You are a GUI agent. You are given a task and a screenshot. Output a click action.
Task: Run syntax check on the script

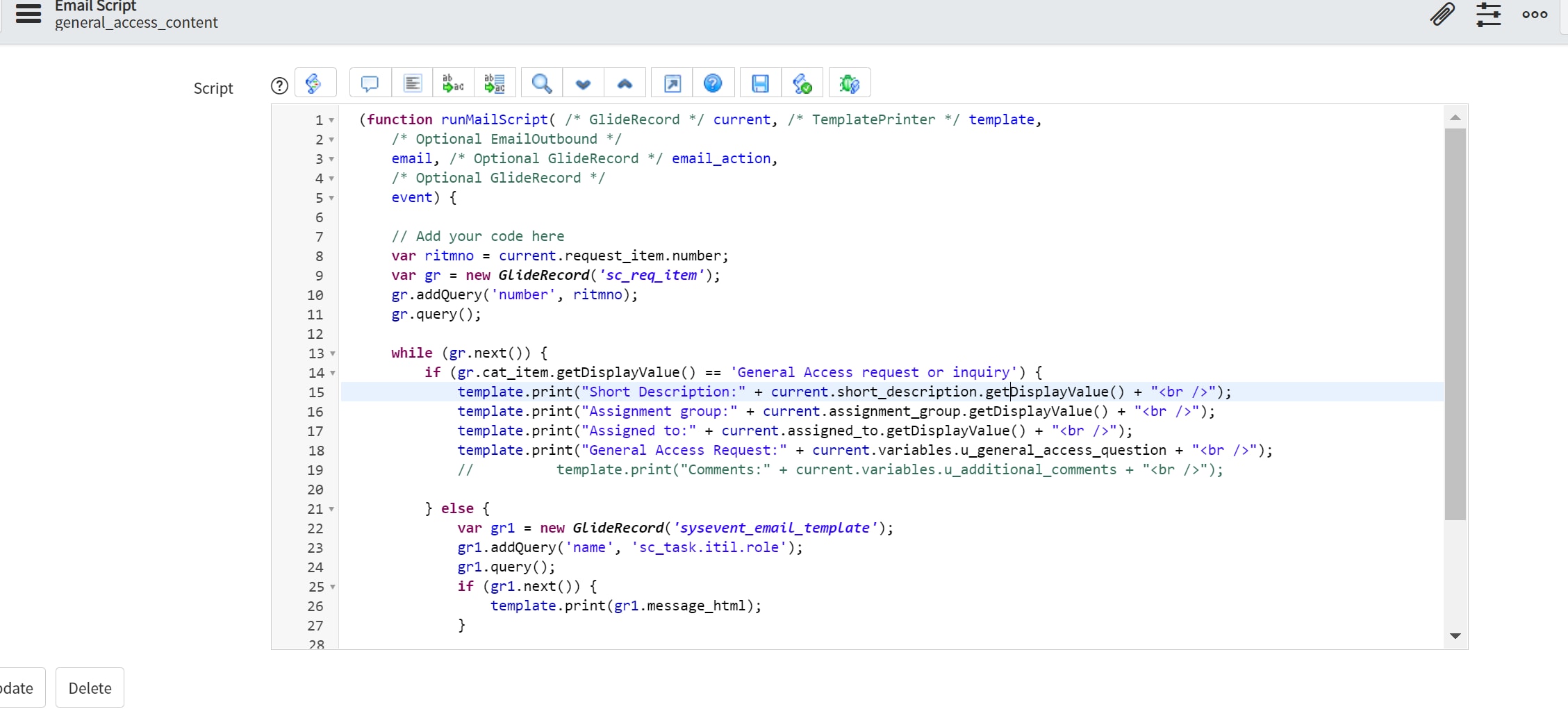(x=802, y=84)
